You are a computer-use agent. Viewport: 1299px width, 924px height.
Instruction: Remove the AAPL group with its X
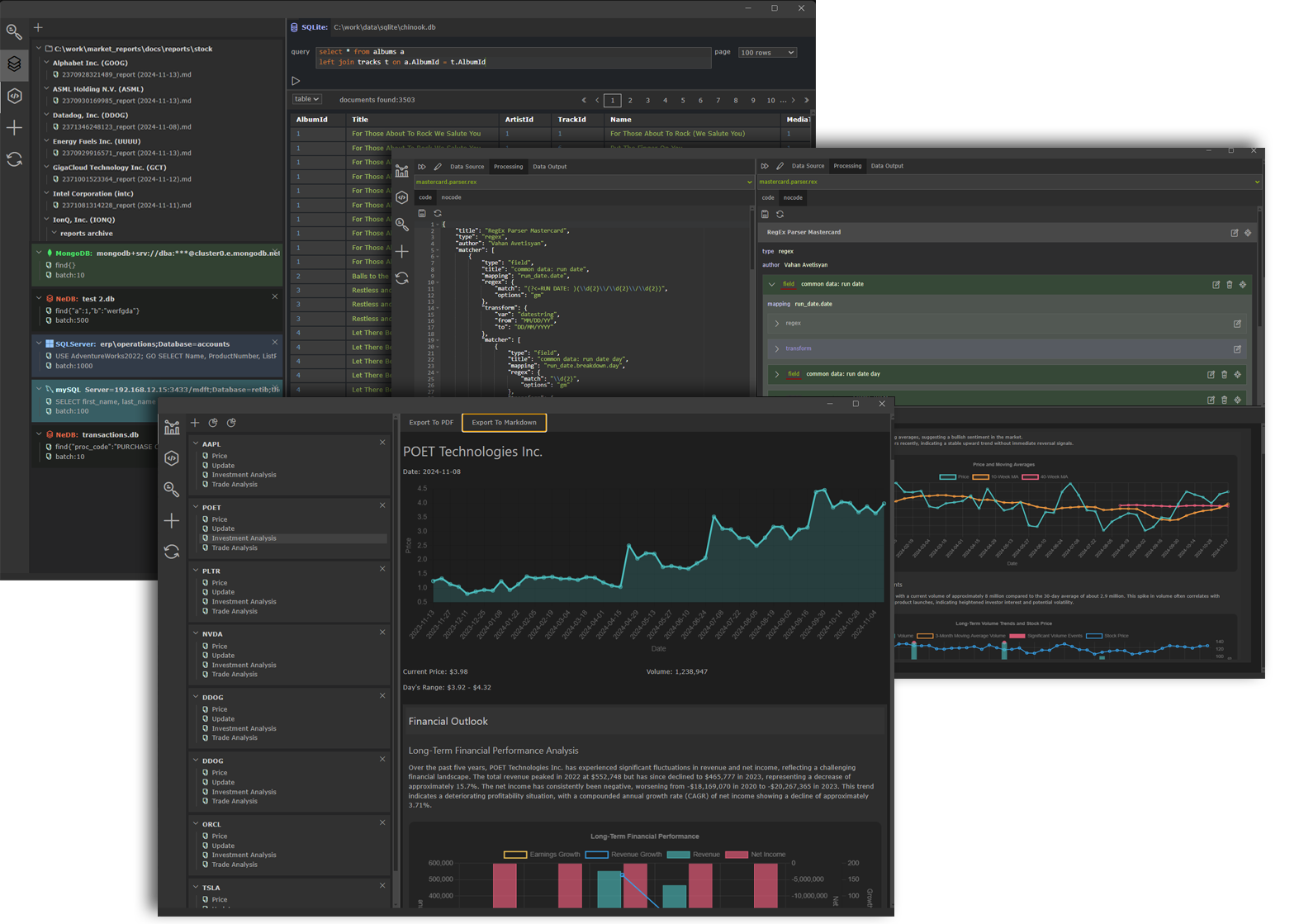click(x=382, y=443)
